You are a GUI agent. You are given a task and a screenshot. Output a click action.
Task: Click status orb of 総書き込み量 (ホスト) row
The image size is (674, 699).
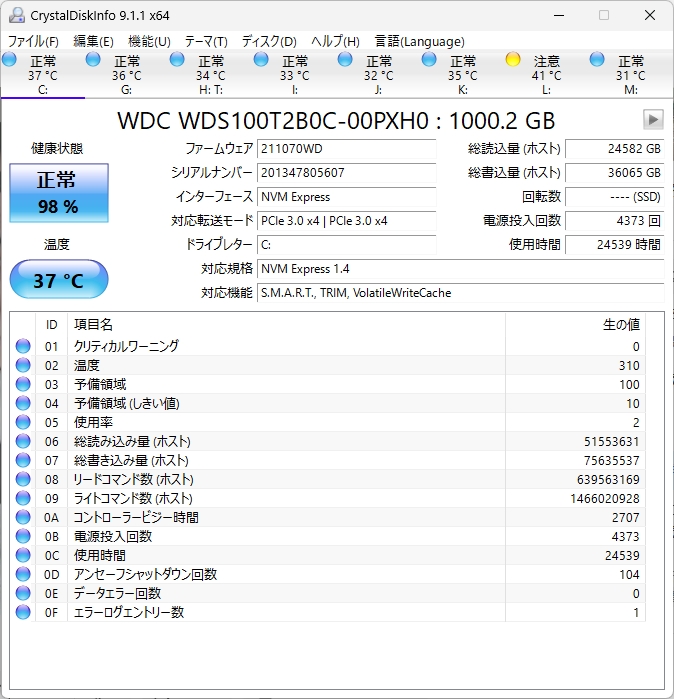pos(23,460)
